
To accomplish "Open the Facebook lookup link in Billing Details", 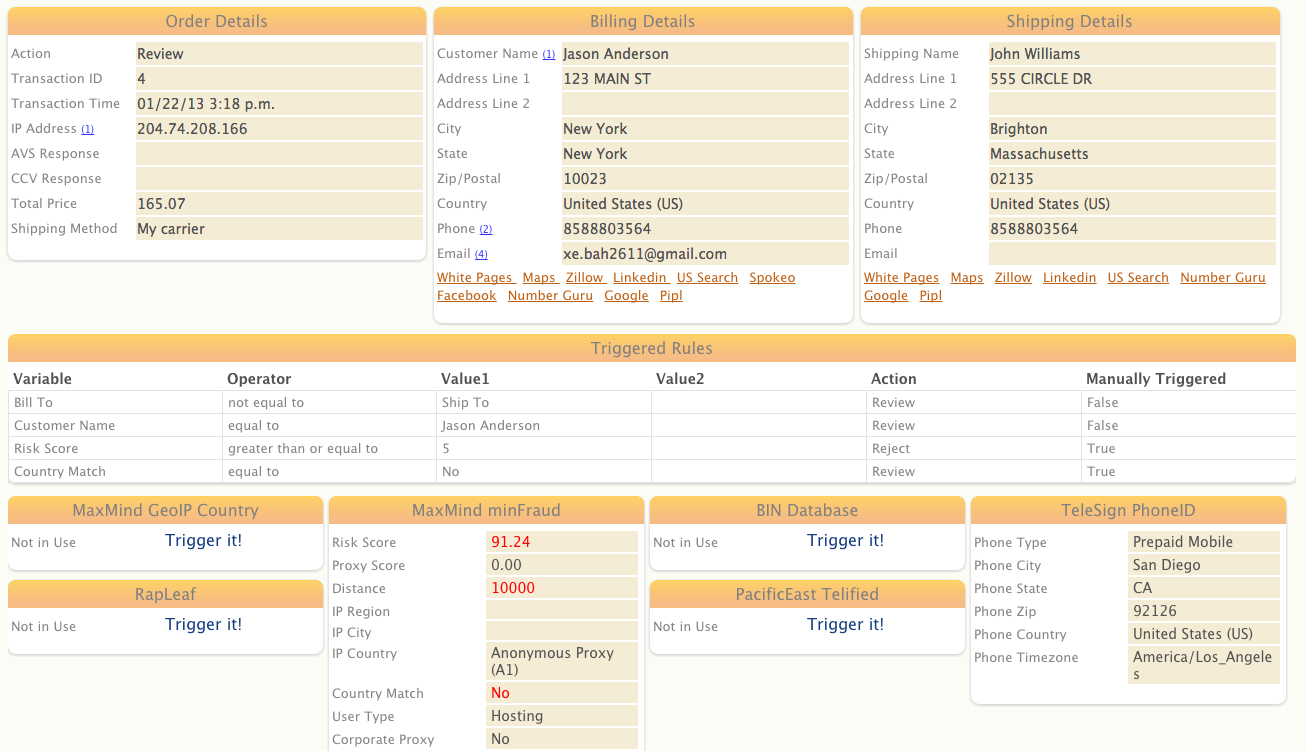I will tap(466, 296).
